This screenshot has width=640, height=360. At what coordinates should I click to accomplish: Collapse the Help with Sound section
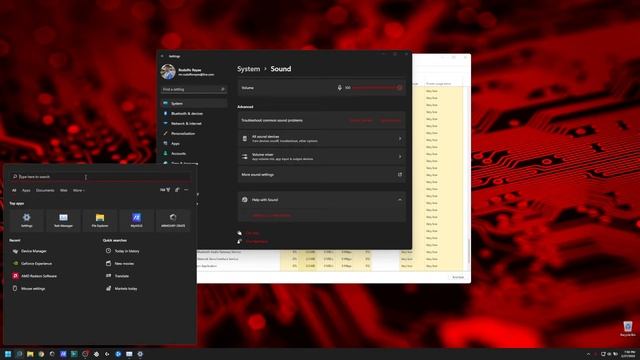pos(400,200)
